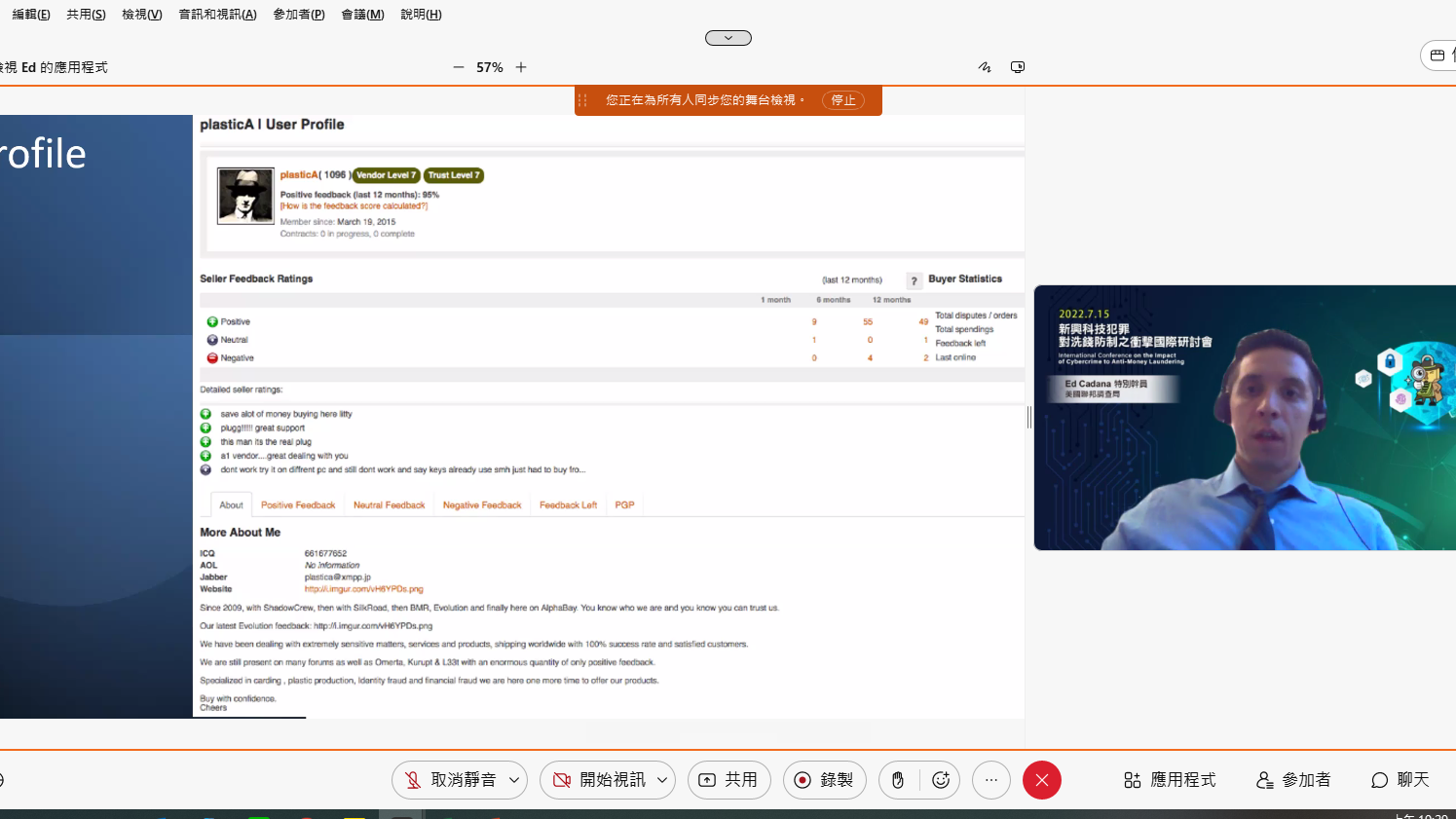Expand audio options arrow beside 取消靜音
Image resolution: width=1456 pixels, height=819 pixels.
coord(514,780)
